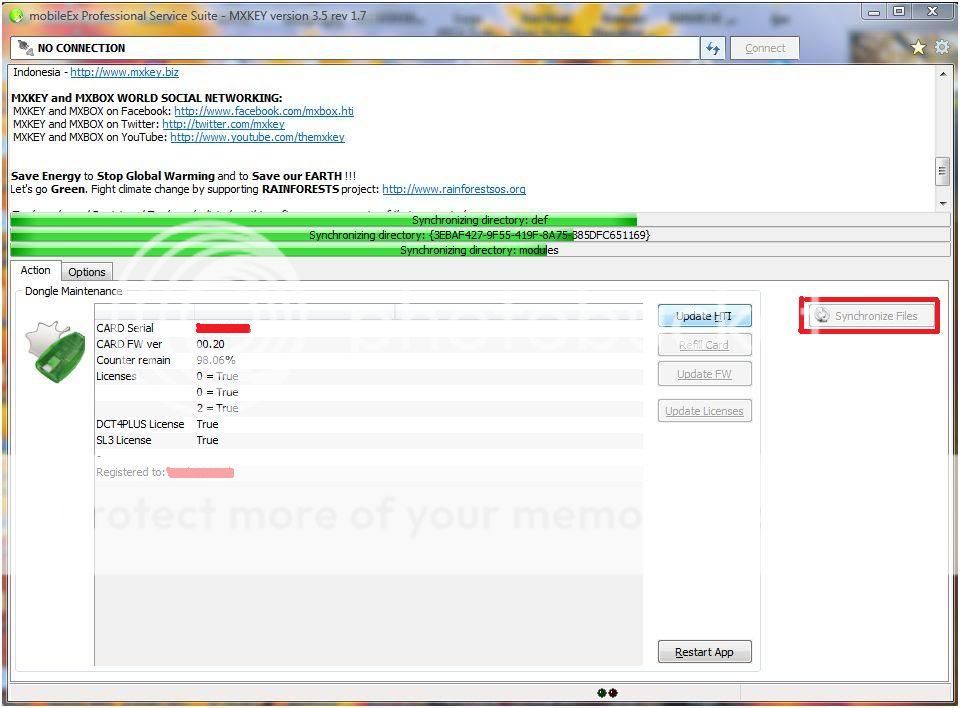Click the connection refresh arrows icon
960x708 pixels.
[713, 48]
